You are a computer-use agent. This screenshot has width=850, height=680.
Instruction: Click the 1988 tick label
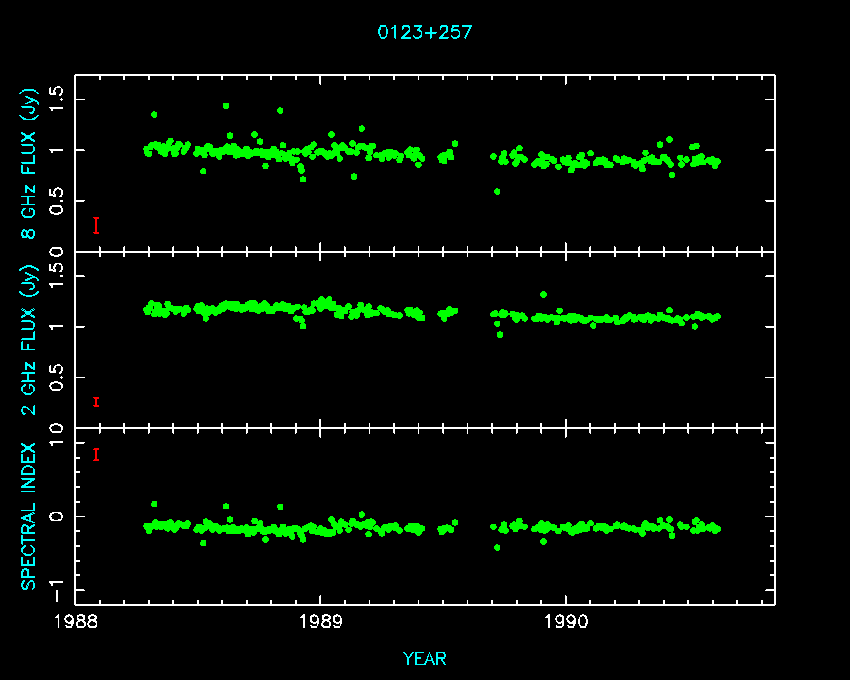[75, 621]
